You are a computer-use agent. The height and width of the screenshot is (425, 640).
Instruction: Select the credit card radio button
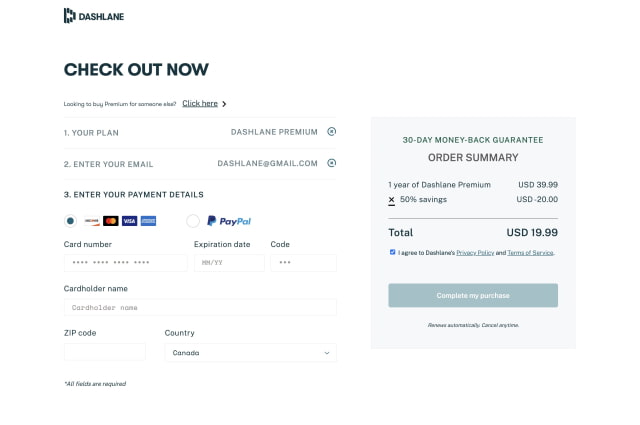70,221
